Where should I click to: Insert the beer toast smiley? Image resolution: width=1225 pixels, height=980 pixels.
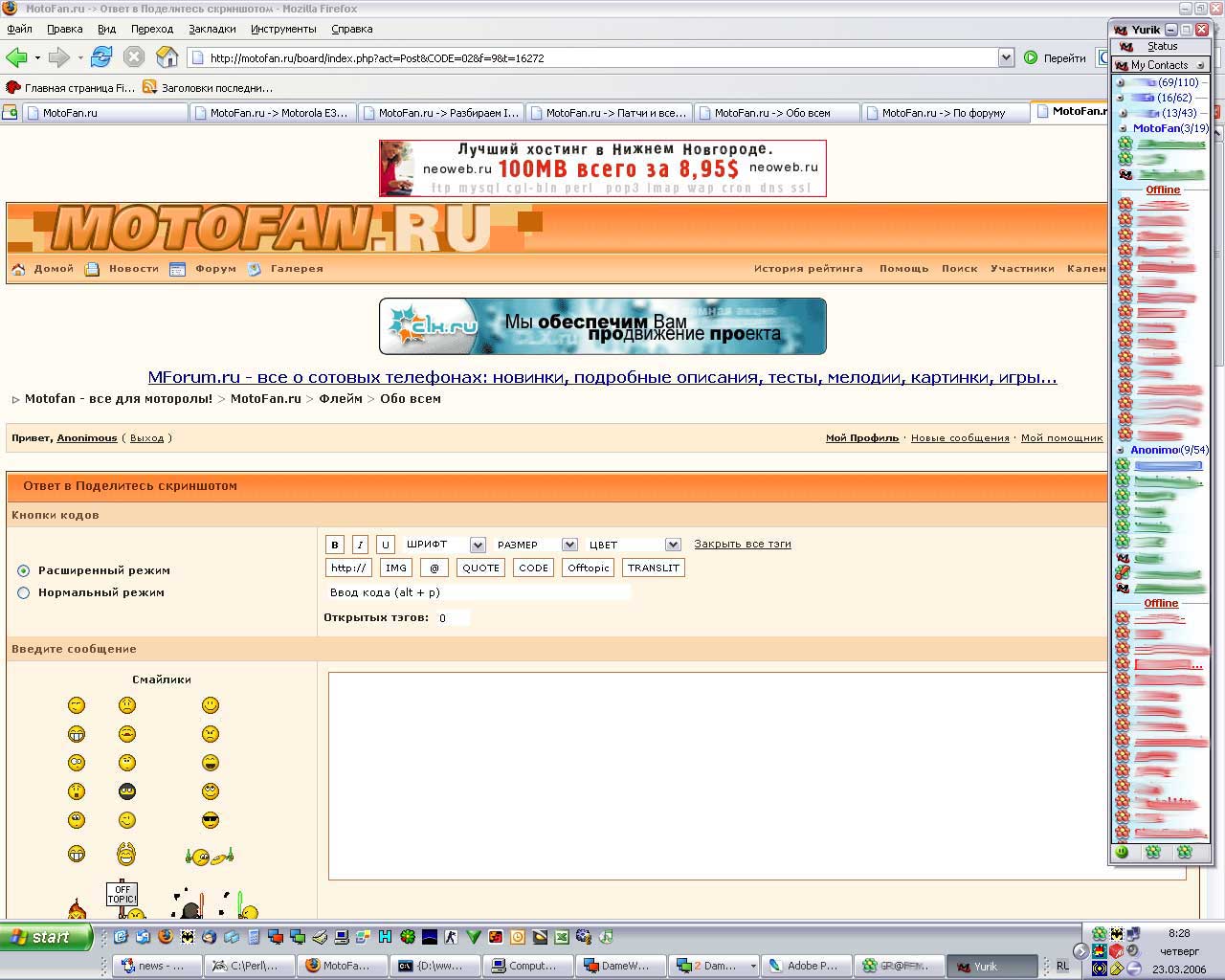tap(210, 857)
